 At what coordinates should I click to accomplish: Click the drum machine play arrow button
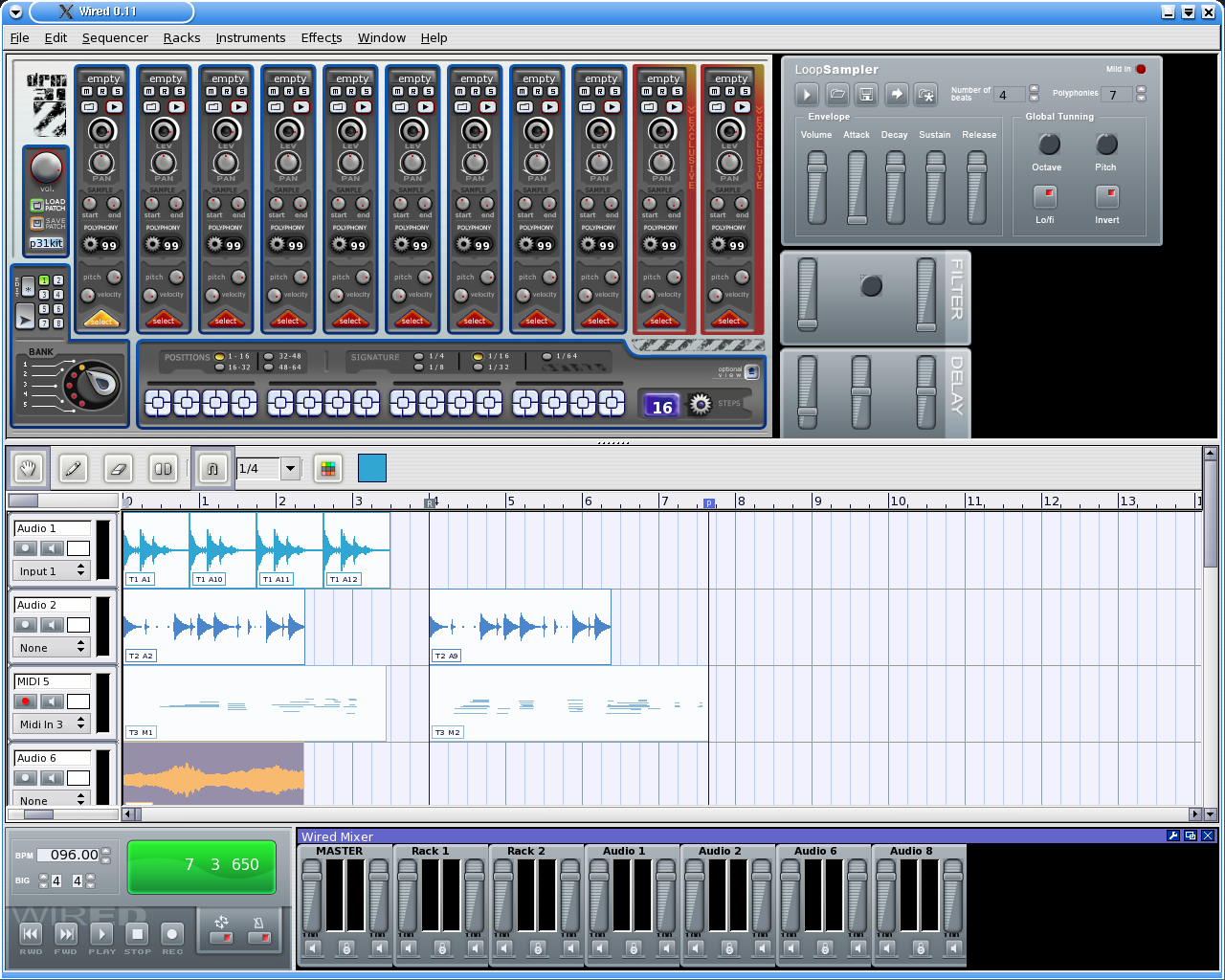(x=25, y=317)
